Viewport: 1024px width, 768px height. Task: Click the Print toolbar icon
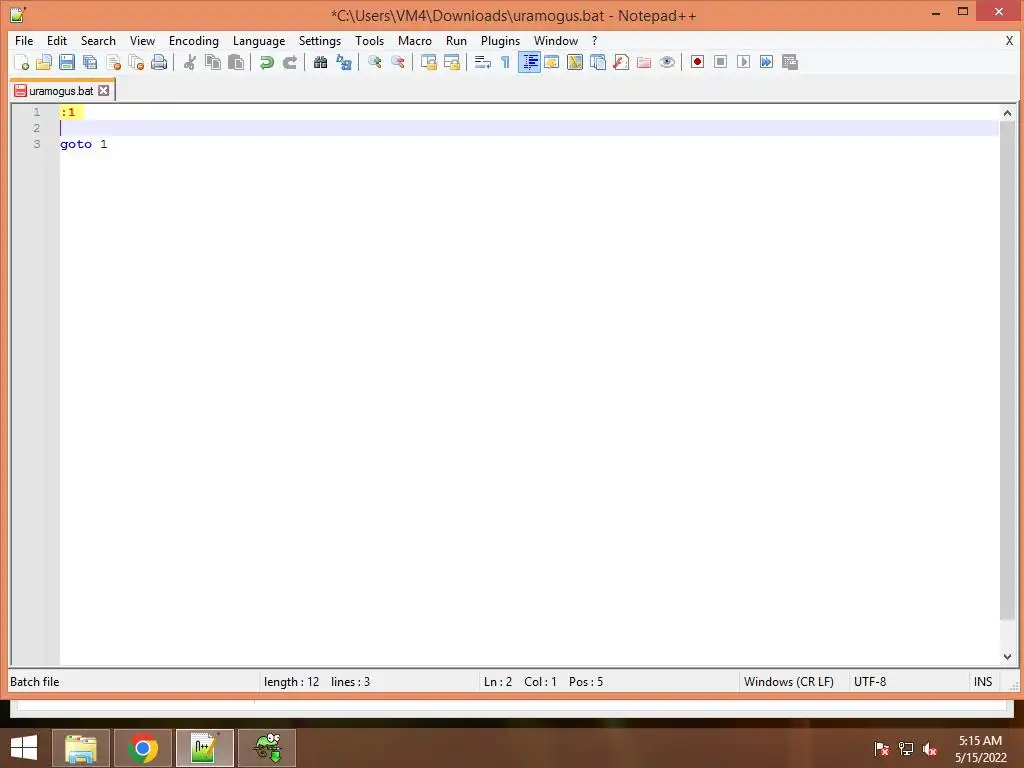point(159,62)
